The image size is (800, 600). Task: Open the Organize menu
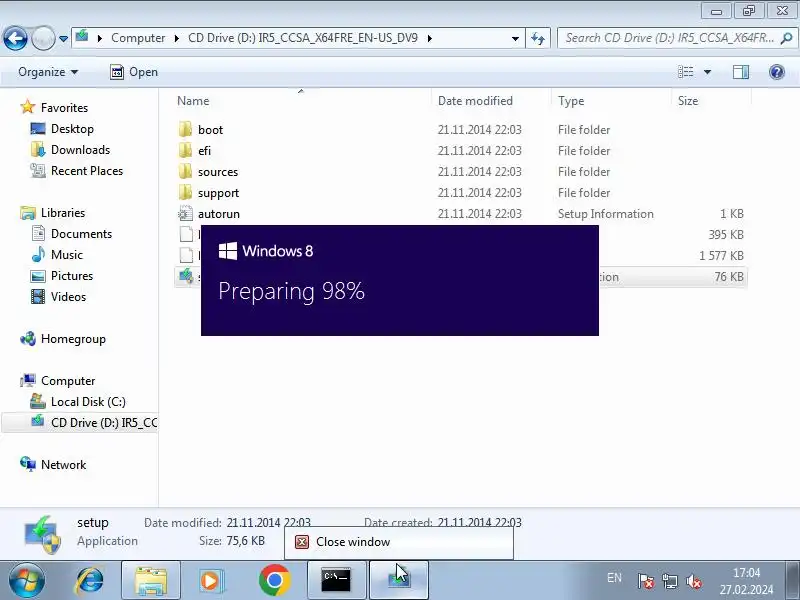(x=48, y=72)
